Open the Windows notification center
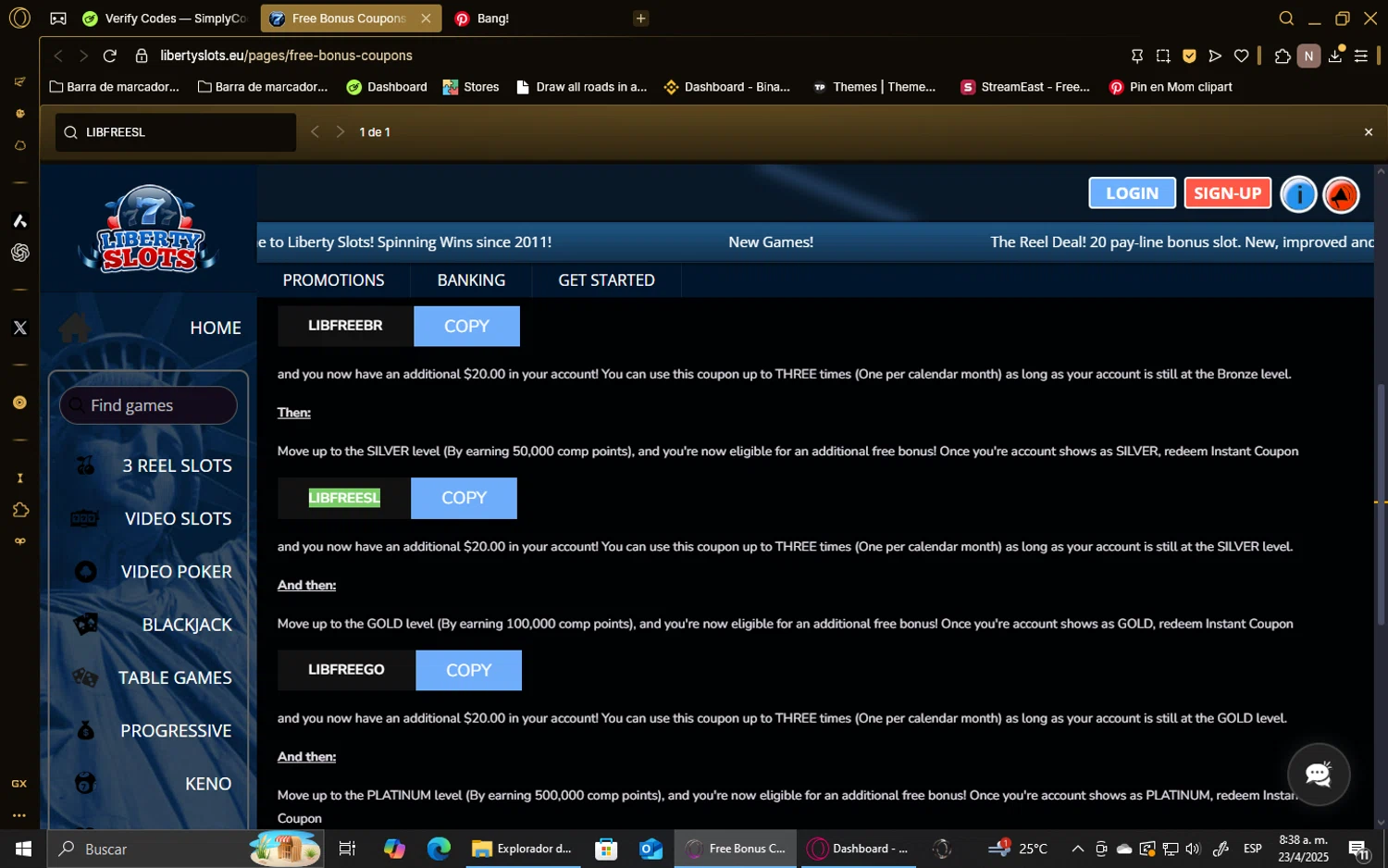 point(1358,849)
